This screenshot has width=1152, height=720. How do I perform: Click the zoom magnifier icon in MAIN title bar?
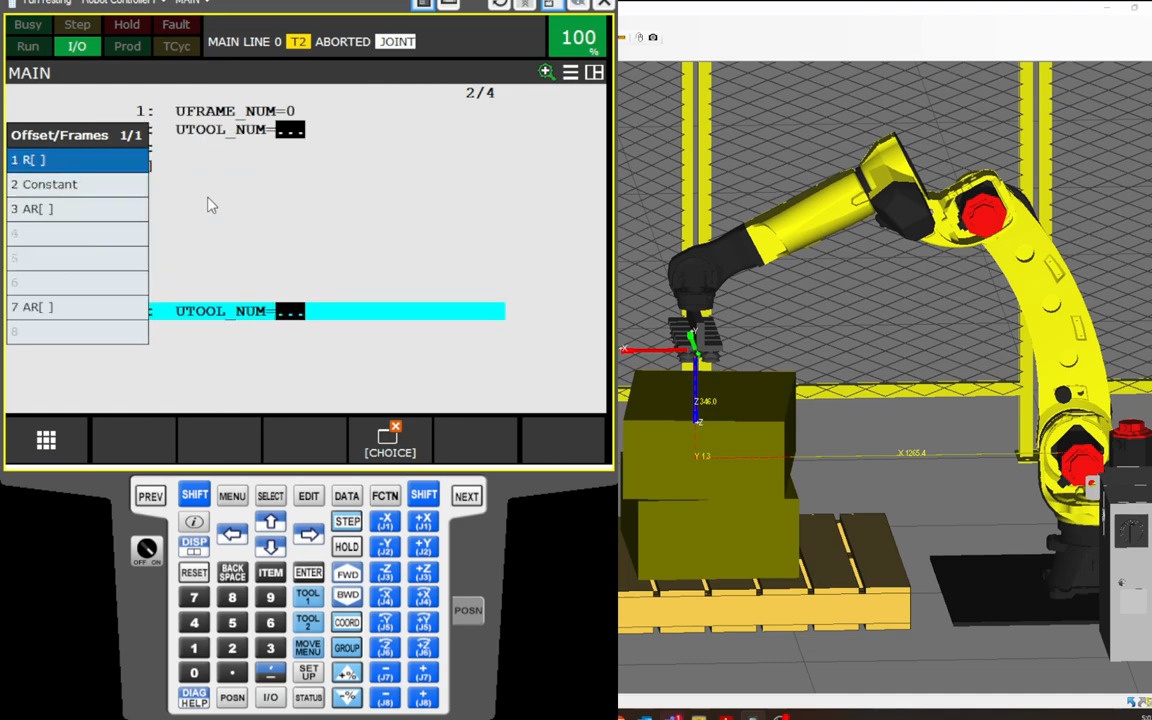[546, 72]
